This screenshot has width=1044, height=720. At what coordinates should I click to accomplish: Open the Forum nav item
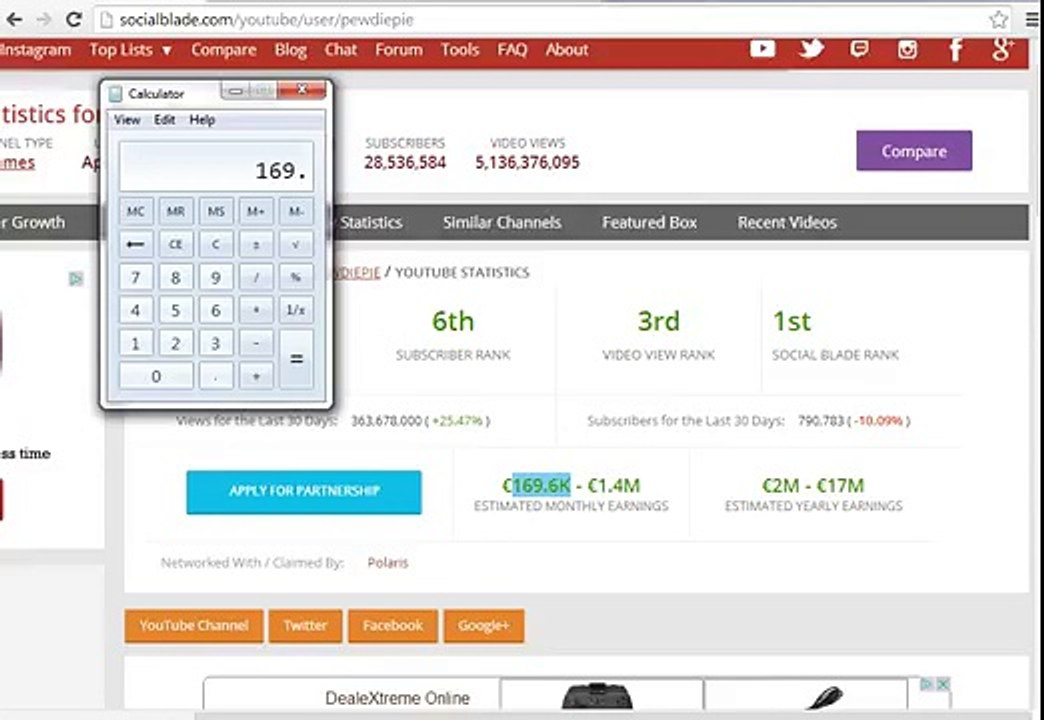point(399,50)
